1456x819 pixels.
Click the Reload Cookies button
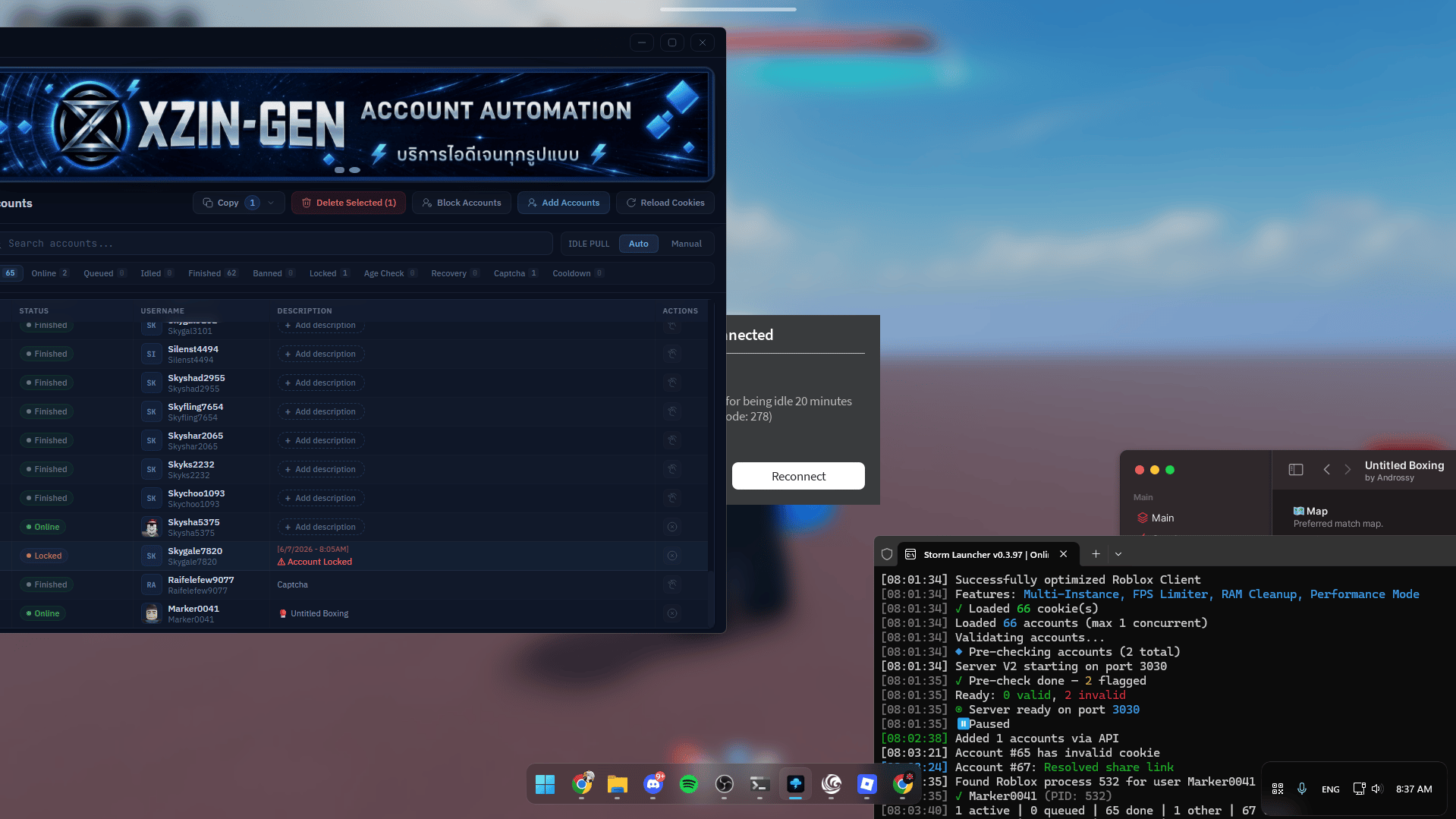tap(665, 203)
